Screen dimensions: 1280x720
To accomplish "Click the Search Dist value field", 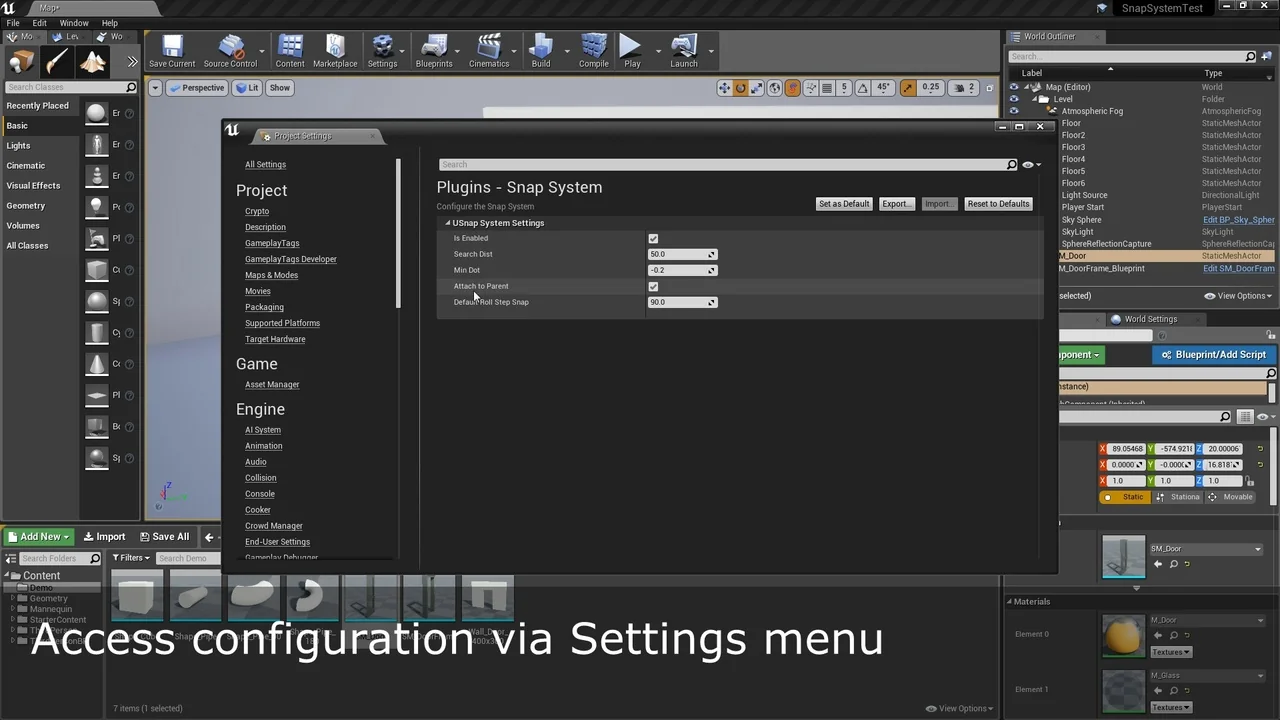I will tap(678, 254).
